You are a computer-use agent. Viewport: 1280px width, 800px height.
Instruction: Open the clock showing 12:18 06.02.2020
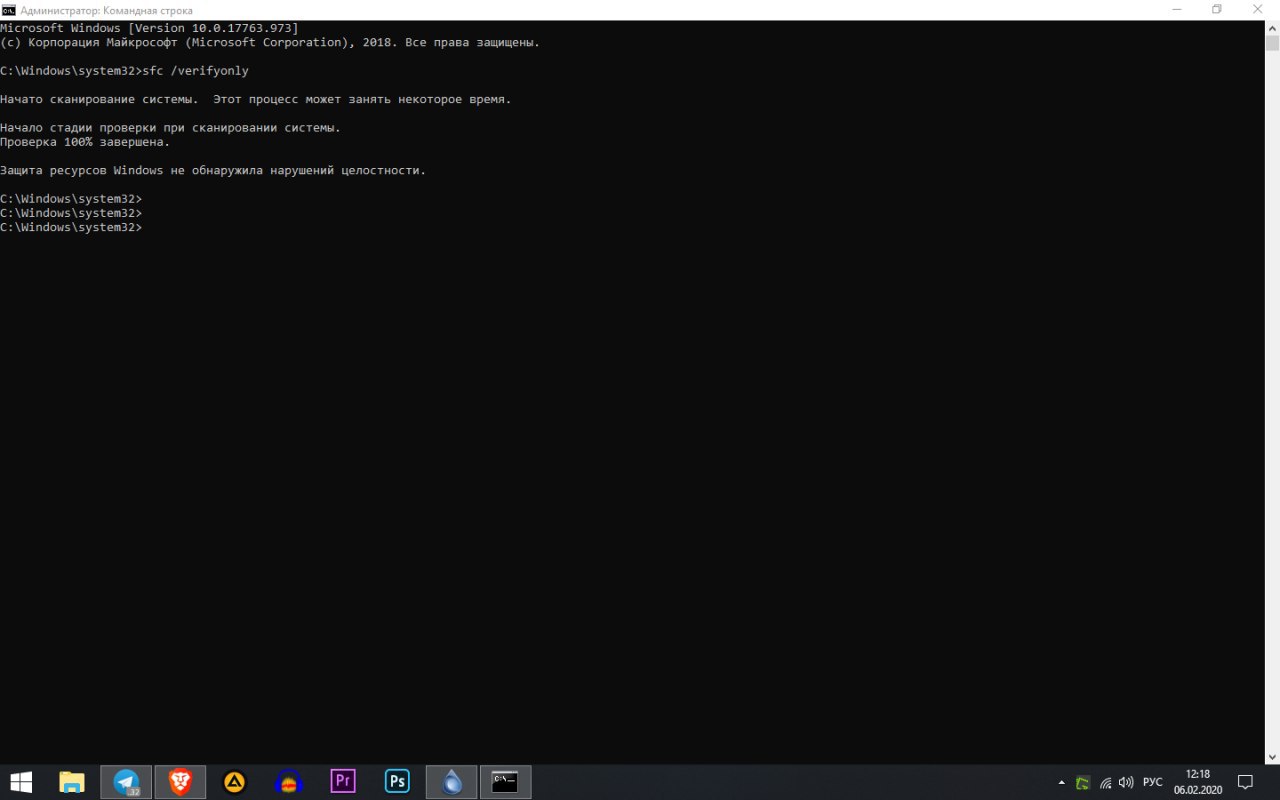1198,782
